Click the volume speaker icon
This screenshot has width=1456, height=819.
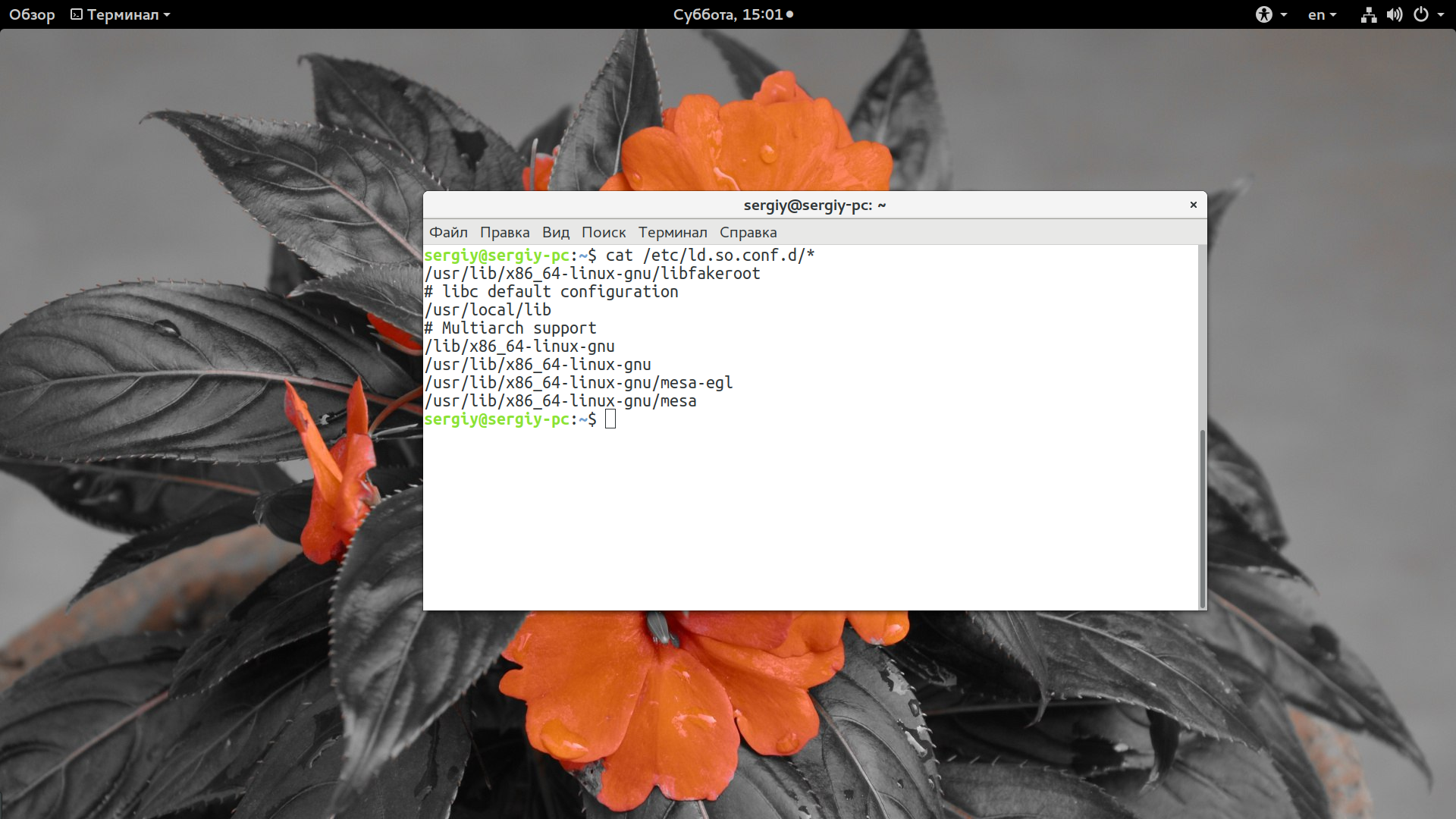tap(1395, 14)
